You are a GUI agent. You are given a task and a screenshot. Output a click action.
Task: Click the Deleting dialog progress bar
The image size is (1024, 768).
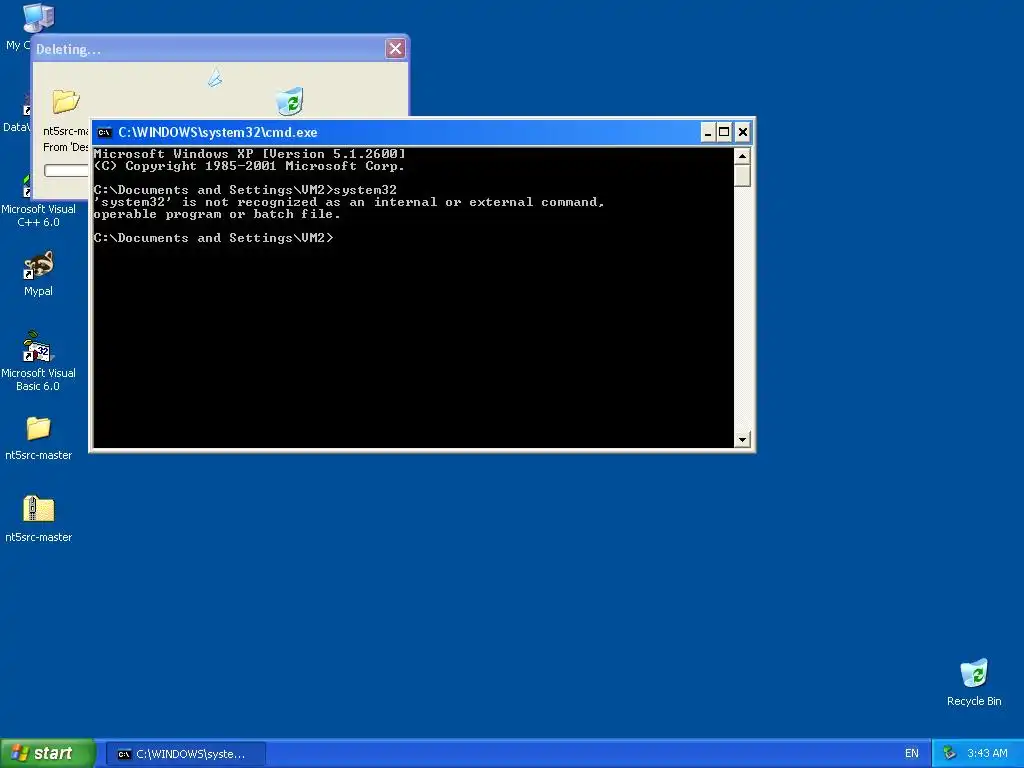(x=66, y=170)
